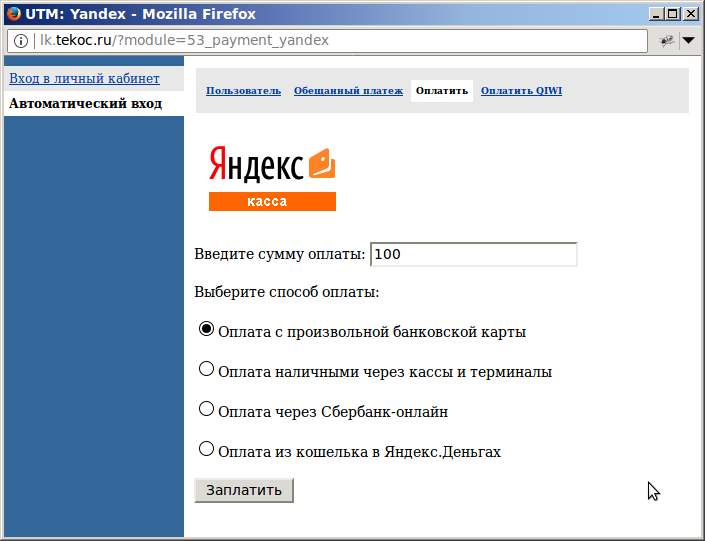Choose cash payment via terminals radio
Screen dimensions: 705x541
(206, 369)
